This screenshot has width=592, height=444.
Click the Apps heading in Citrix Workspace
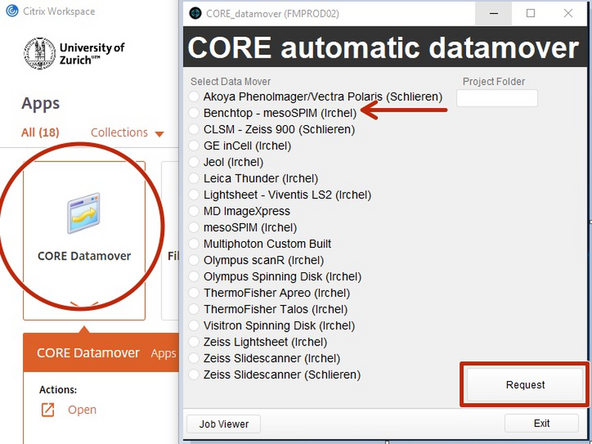[x=40, y=103]
